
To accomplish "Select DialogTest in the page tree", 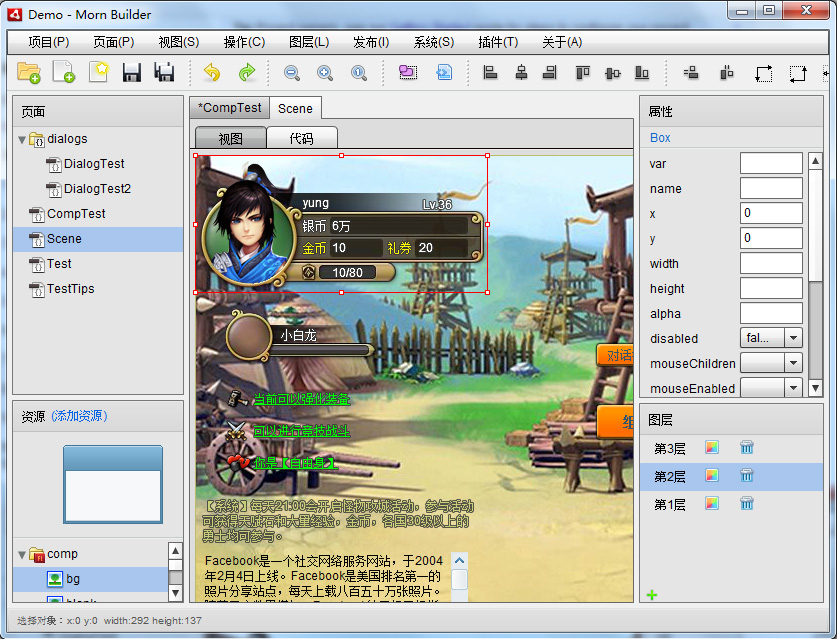I will click(x=94, y=164).
